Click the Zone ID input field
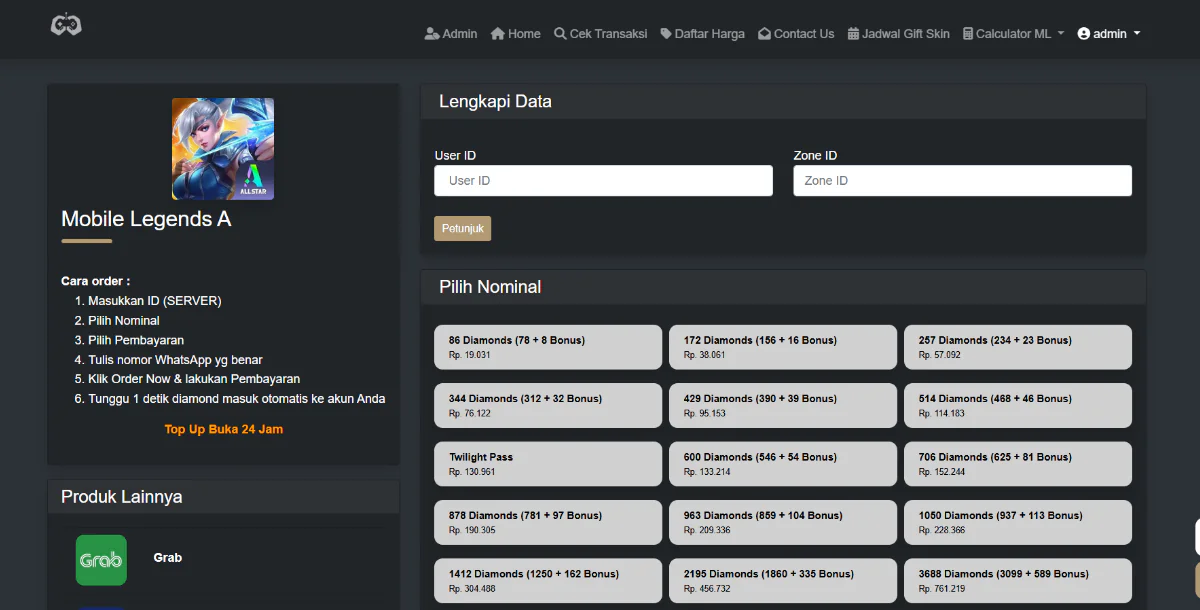This screenshot has width=1200, height=610. point(962,181)
